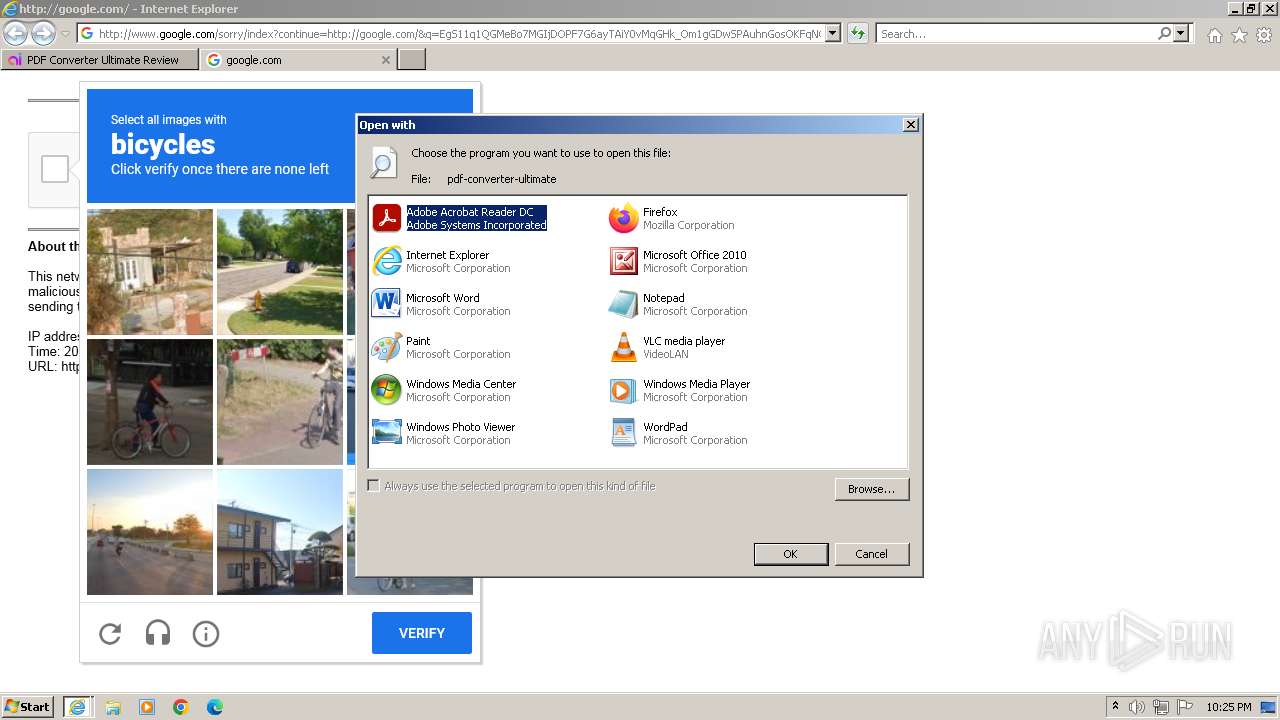Screen dimensions: 1280x720
Task: Refresh the page via address bar icon
Action: (x=858, y=34)
